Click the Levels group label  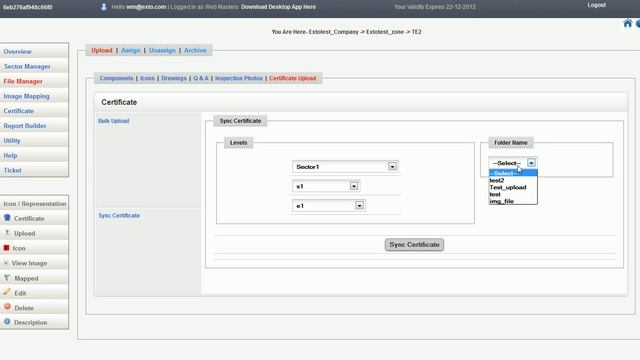coord(238,142)
